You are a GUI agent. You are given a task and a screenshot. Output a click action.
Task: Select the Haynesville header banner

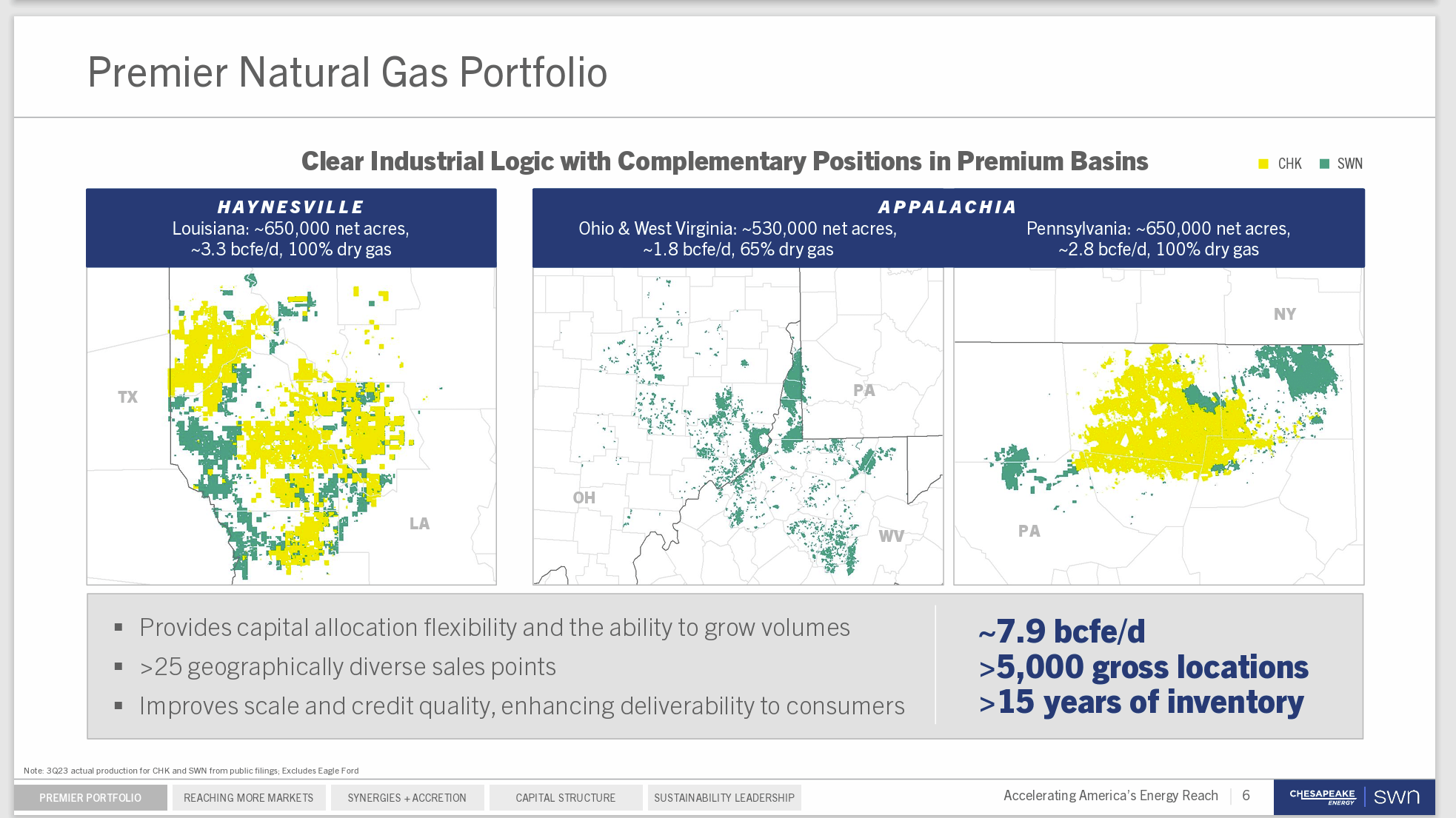291,227
